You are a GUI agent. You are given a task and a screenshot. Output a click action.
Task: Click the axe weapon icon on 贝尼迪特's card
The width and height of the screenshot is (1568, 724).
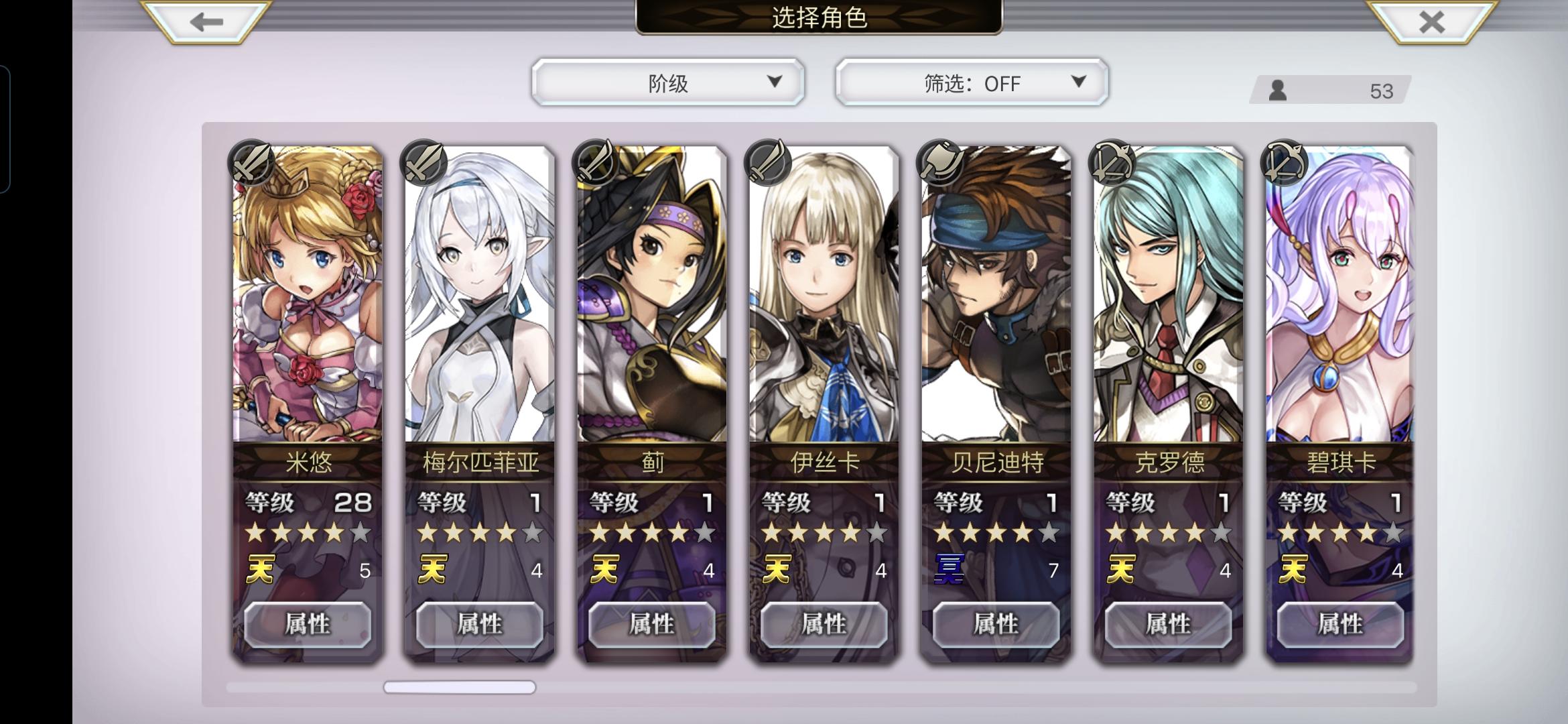click(x=941, y=163)
